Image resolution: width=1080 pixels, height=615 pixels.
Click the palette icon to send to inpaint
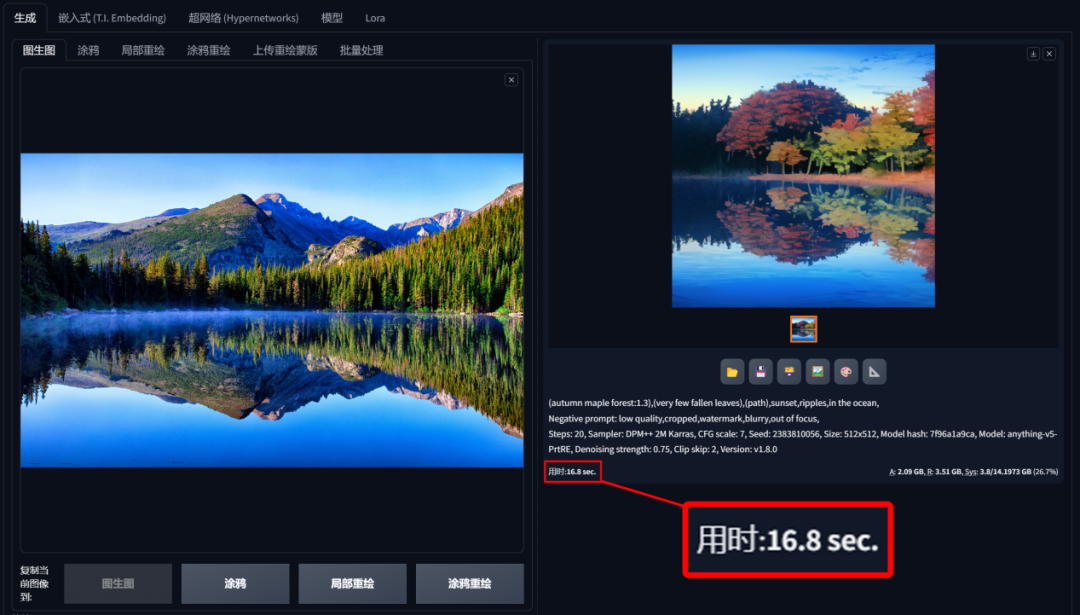click(845, 372)
